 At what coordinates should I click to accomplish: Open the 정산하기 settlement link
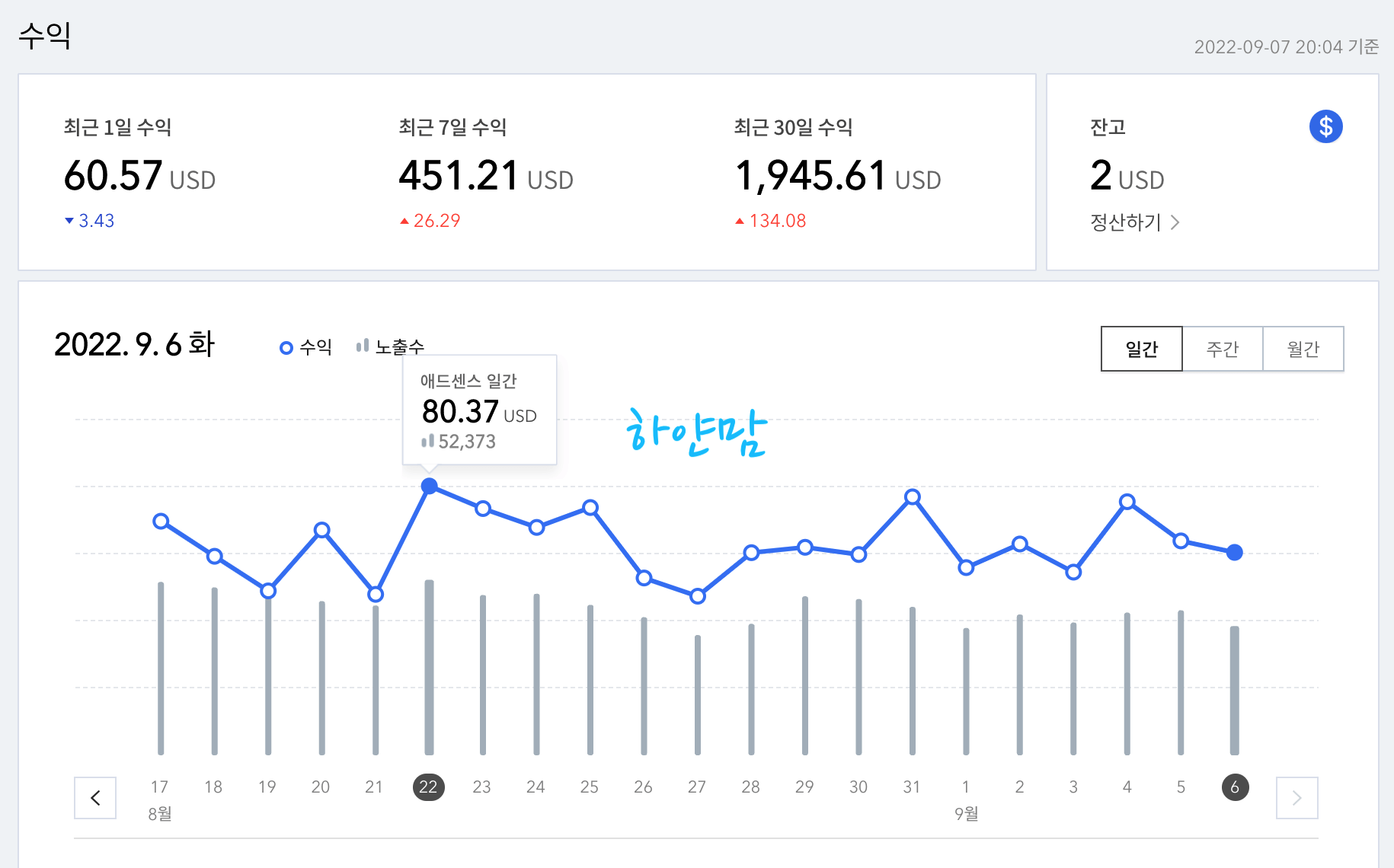1124,222
